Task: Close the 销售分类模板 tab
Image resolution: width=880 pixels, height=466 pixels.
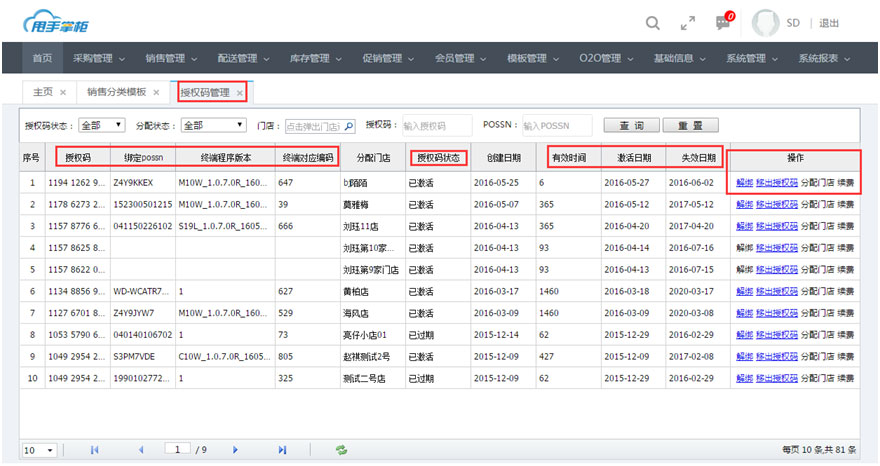Action: pyautogui.click(x=156, y=93)
